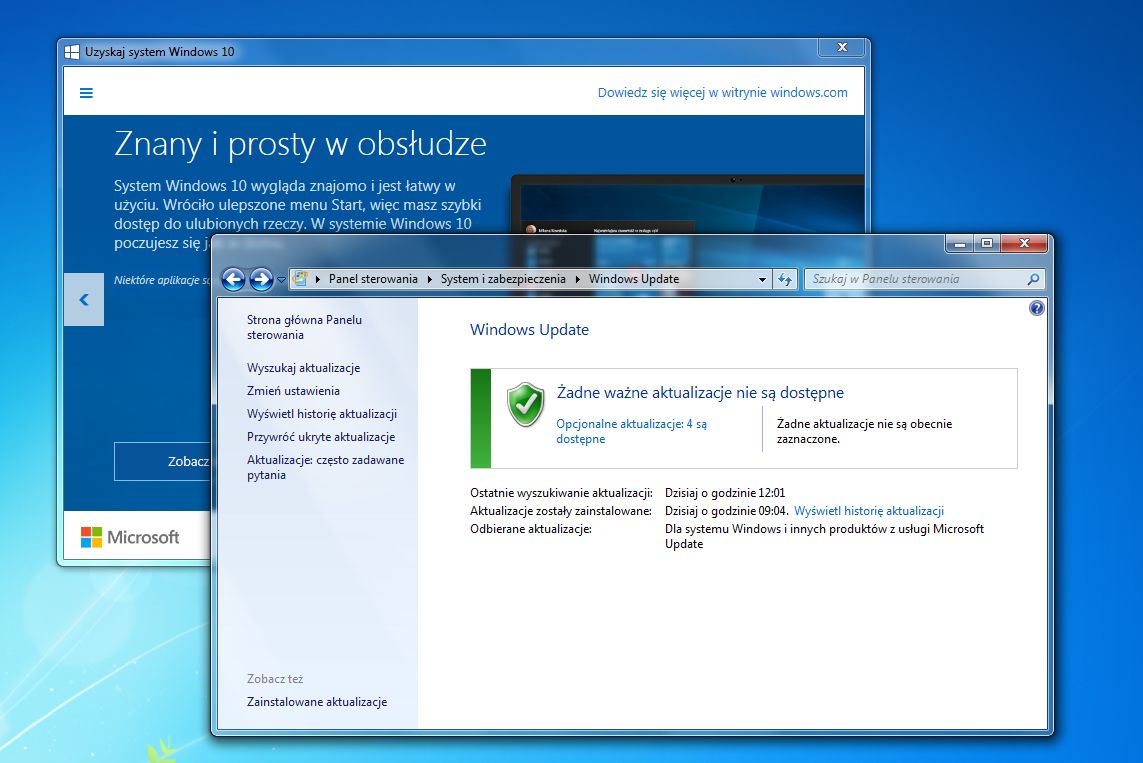The image size is (1143, 763).
Task: Open address bar history dropdown
Action: coord(762,279)
